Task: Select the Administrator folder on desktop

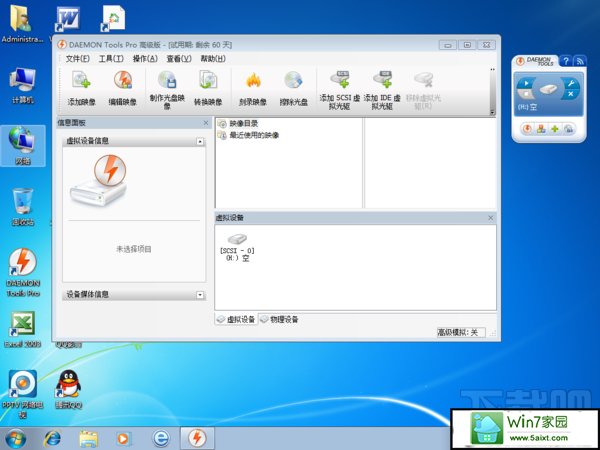Action: (x=22, y=24)
